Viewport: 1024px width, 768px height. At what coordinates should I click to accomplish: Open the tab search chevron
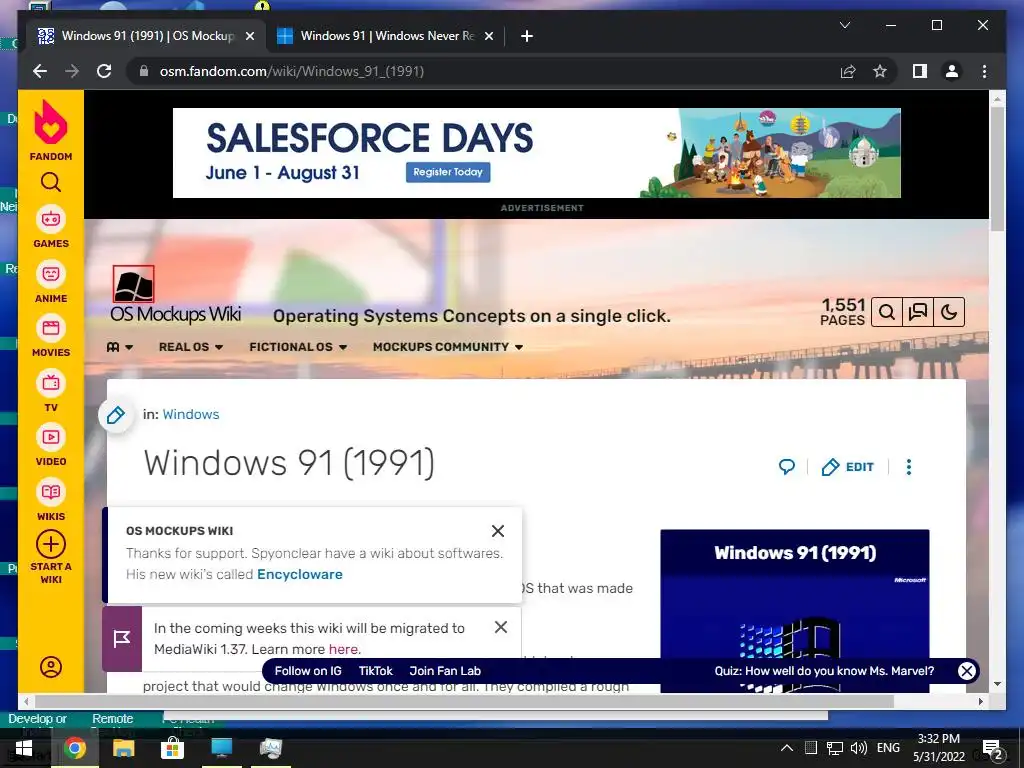pyautogui.click(x=844, y=25)
